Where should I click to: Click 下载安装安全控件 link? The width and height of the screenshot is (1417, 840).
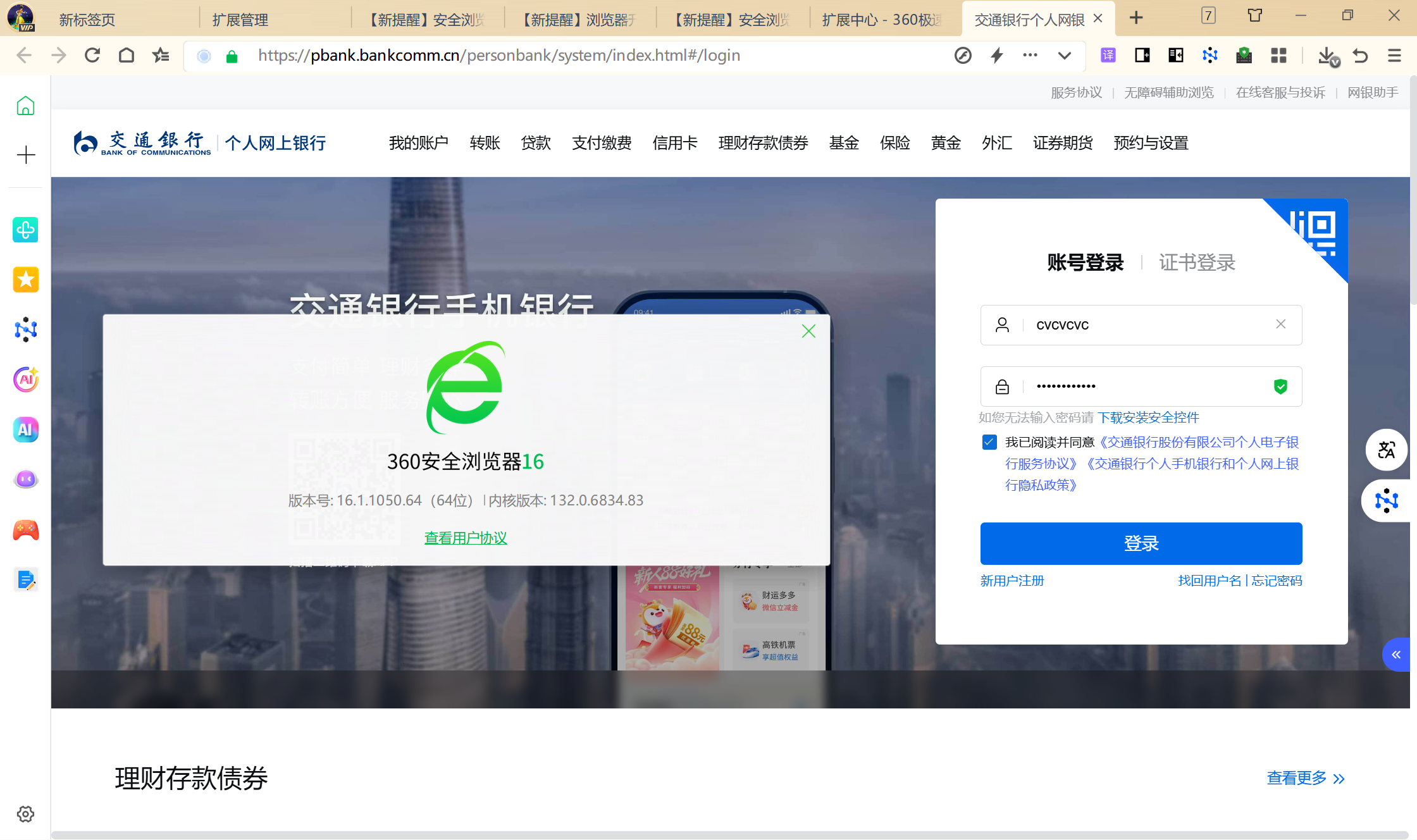coord(1149,417)
